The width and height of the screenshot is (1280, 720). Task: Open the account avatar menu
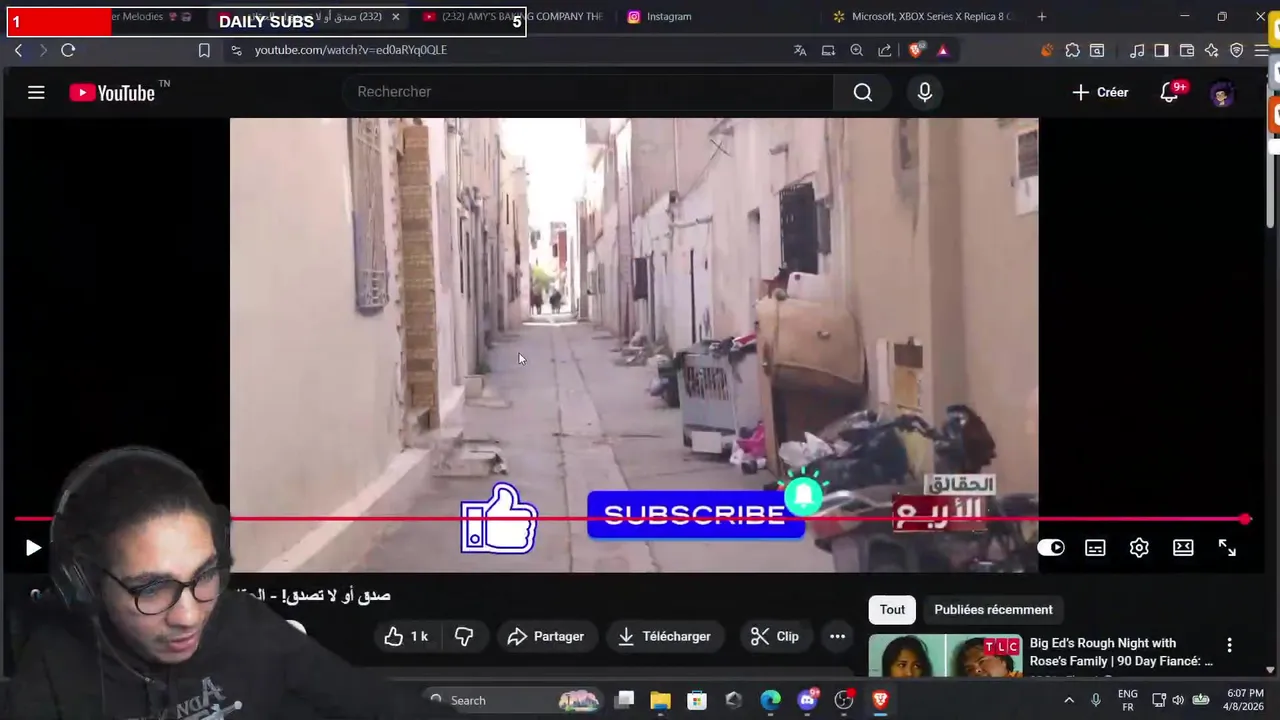[1221, 94]
